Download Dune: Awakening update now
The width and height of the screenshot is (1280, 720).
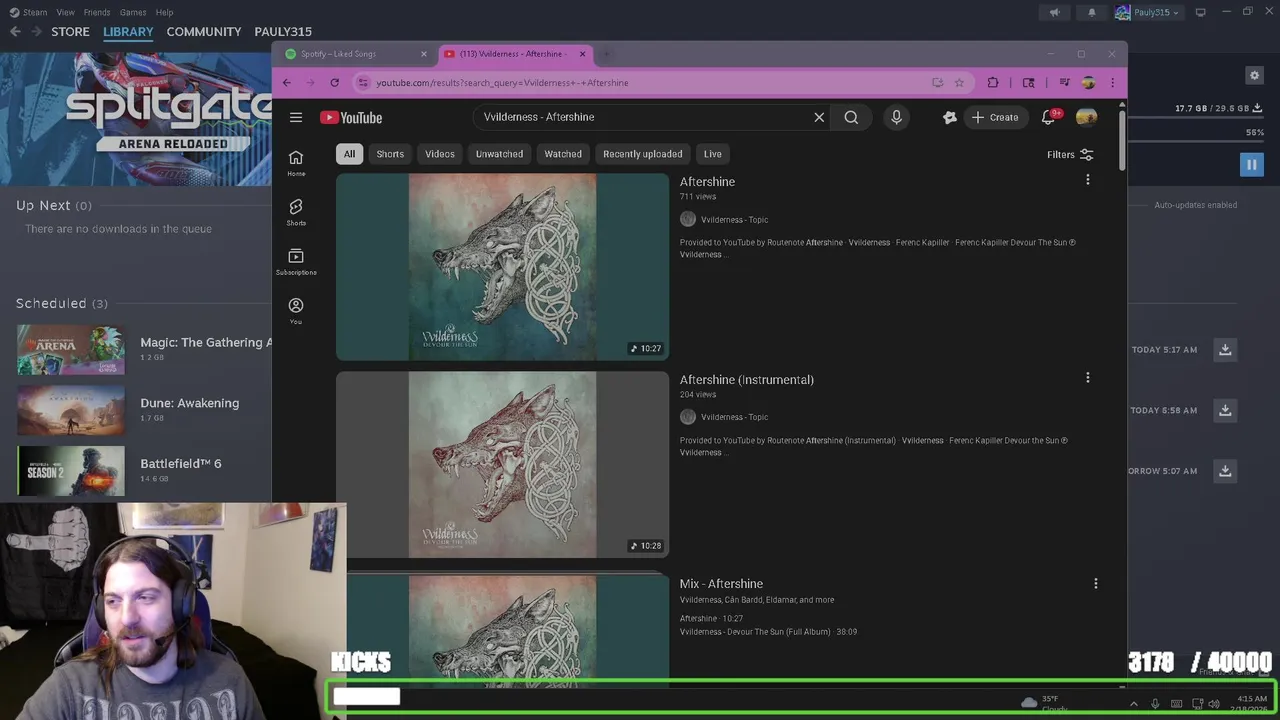click(x=1225, y=410)
